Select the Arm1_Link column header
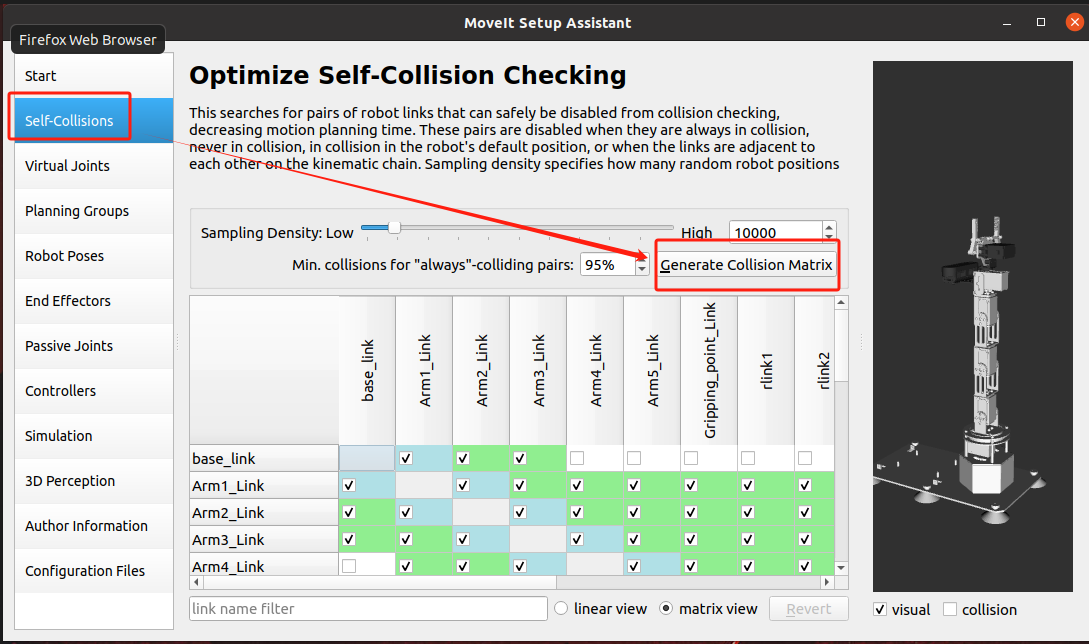Screen dimensions: 1089x644 (x=424, y=370)
